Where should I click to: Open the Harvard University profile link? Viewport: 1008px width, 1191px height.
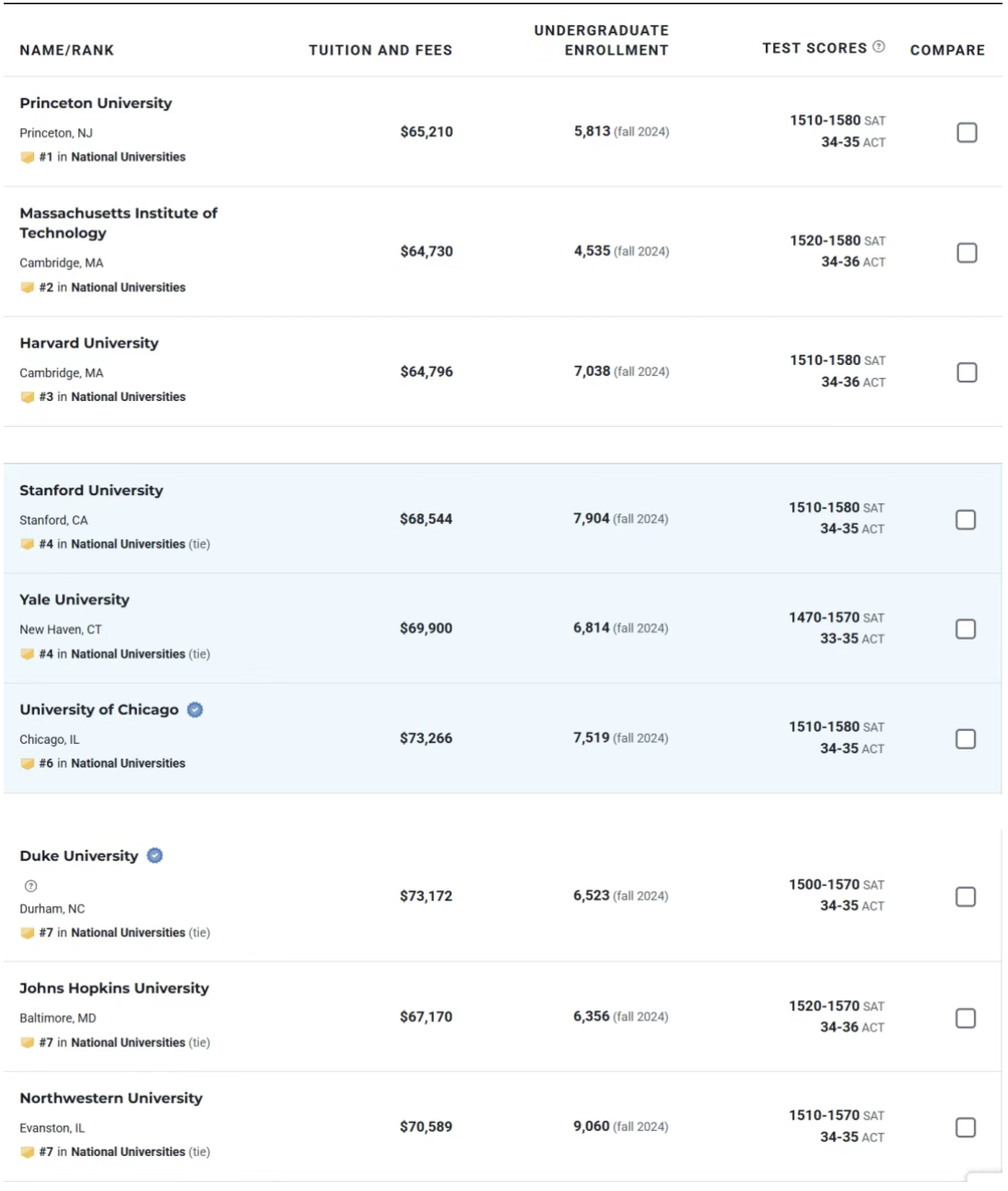(89, 343)
